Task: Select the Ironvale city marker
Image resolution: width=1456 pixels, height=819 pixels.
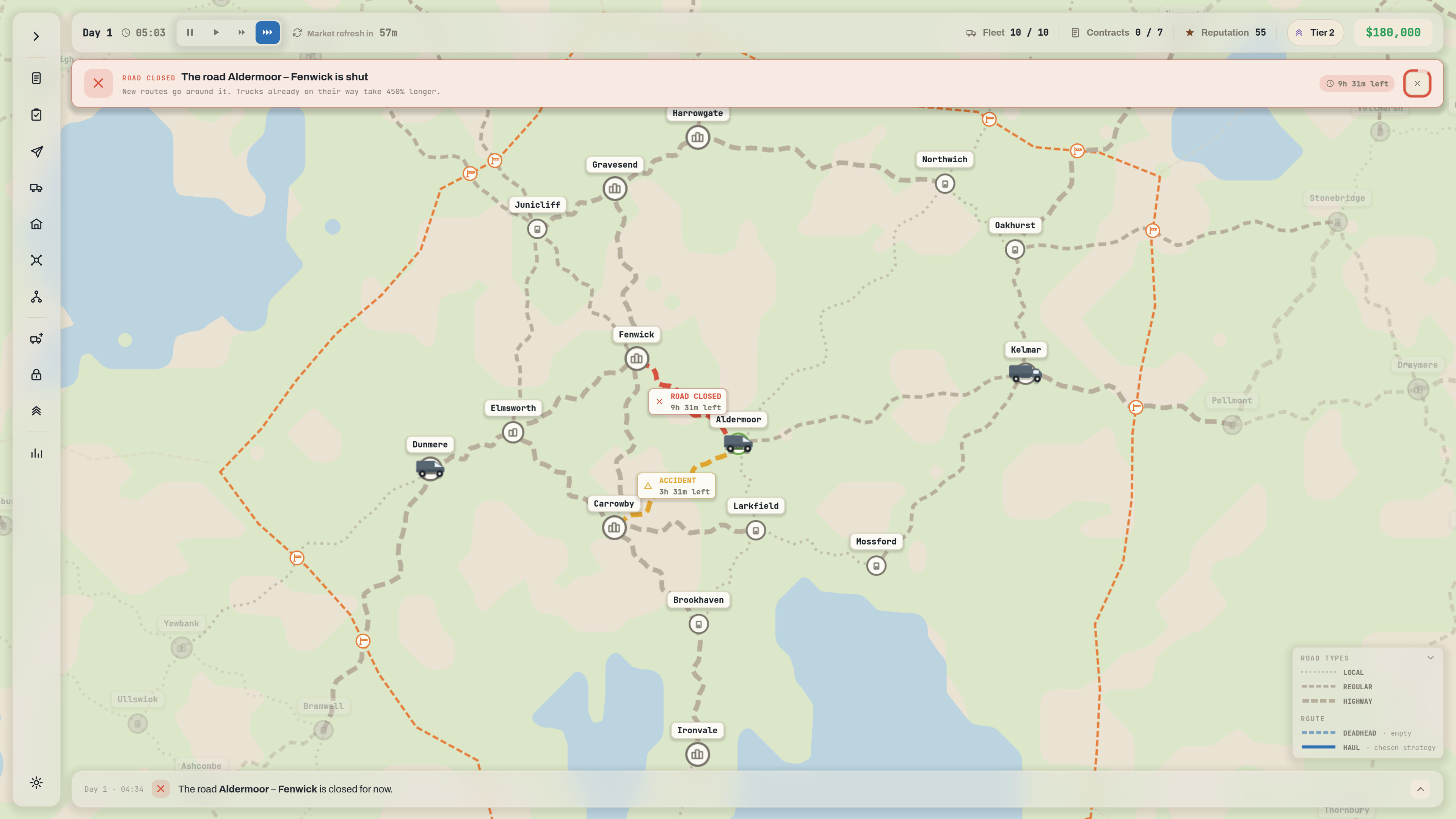Action: click(x=698, y=755)
